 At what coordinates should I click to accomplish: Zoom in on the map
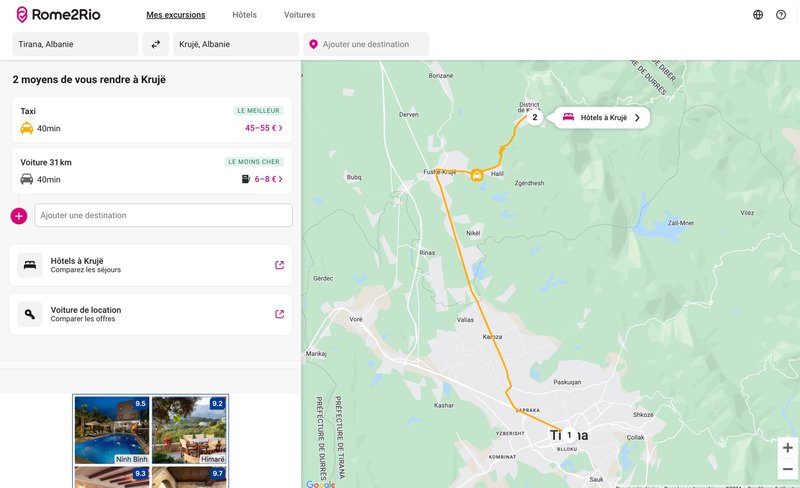(x=788, y=448)
